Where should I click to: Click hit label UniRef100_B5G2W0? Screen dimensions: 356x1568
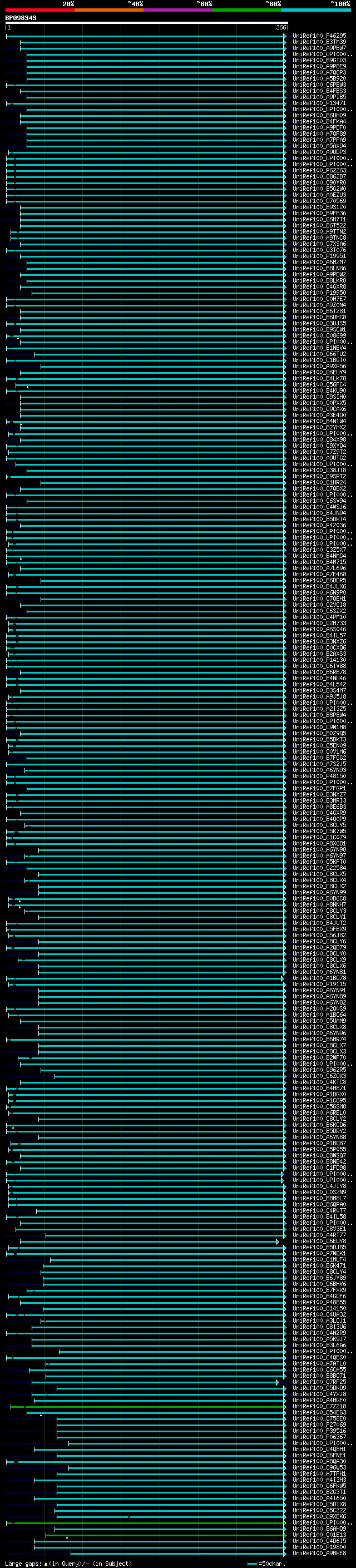pos(319,189)
